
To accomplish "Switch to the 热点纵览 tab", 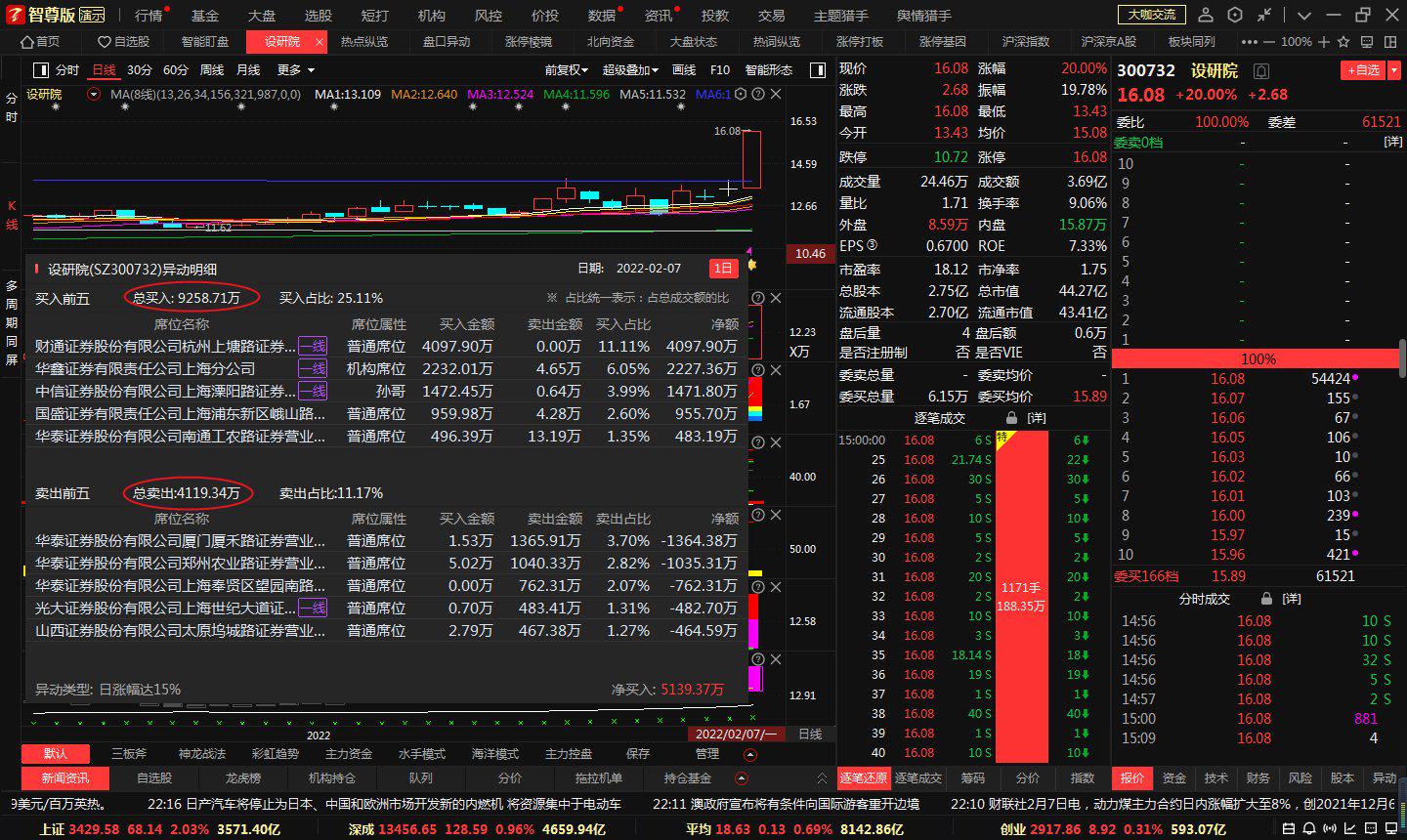I will (364, 42).
